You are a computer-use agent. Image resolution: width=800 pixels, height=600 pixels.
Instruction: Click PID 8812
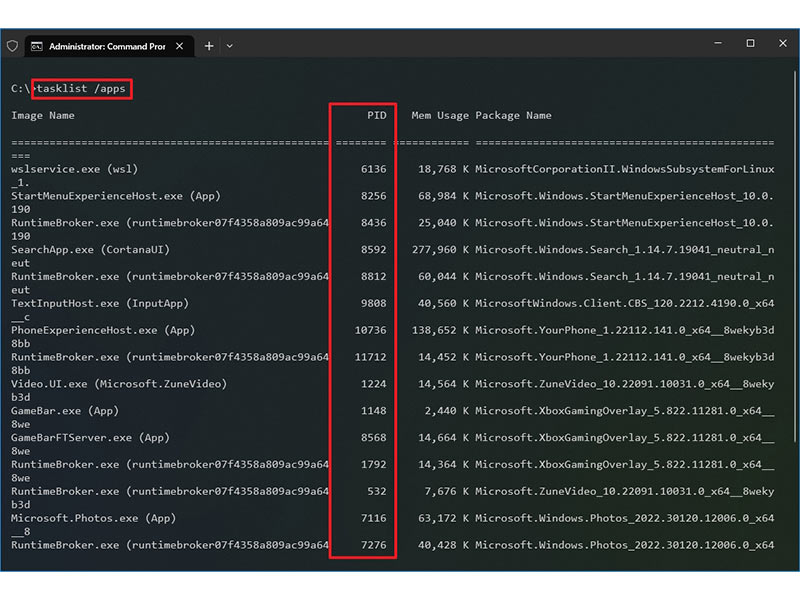pos(373,277)
